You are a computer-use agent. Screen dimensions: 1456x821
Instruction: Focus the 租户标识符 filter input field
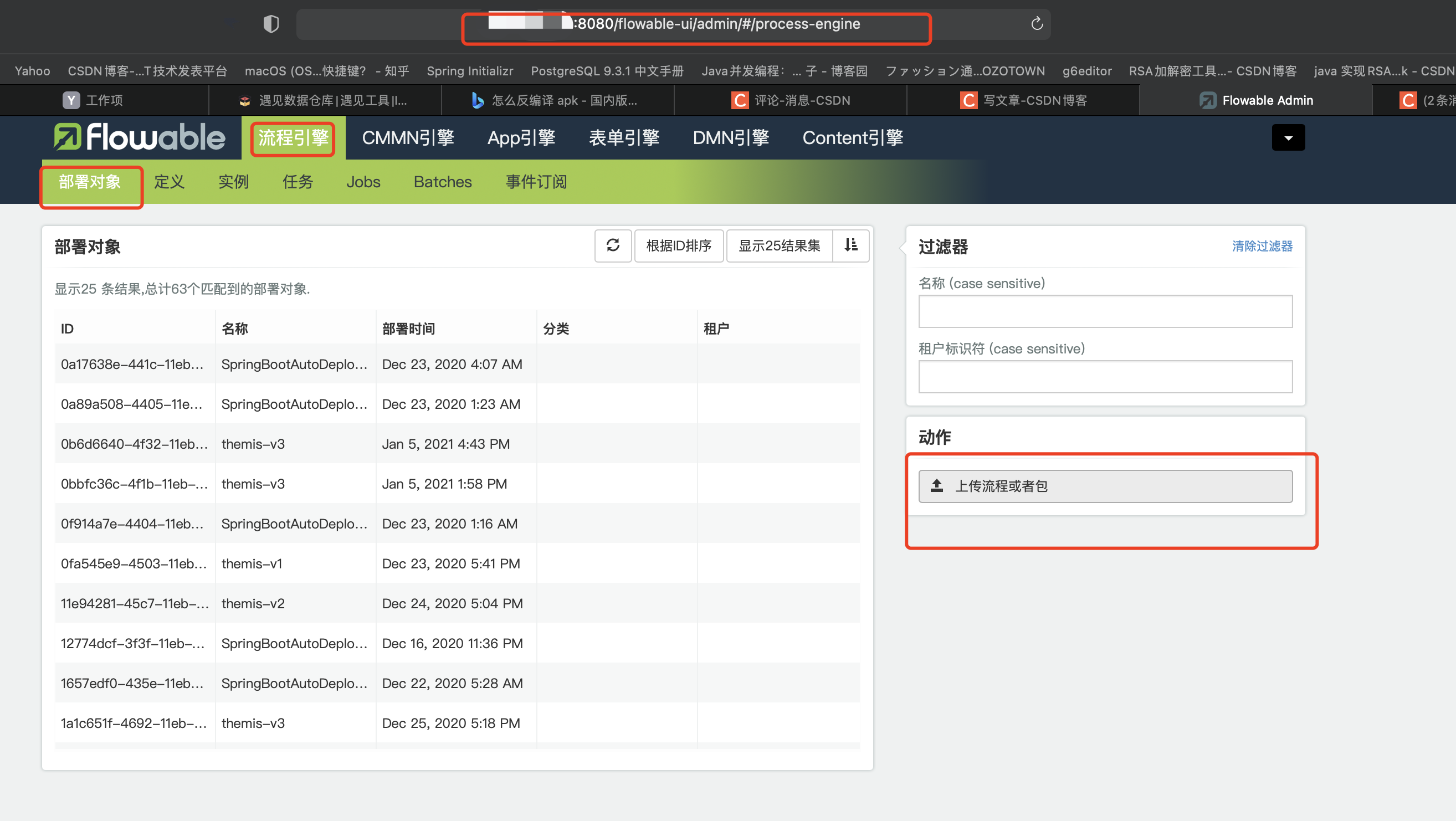pyautogui.click(x=1104, y=377)
